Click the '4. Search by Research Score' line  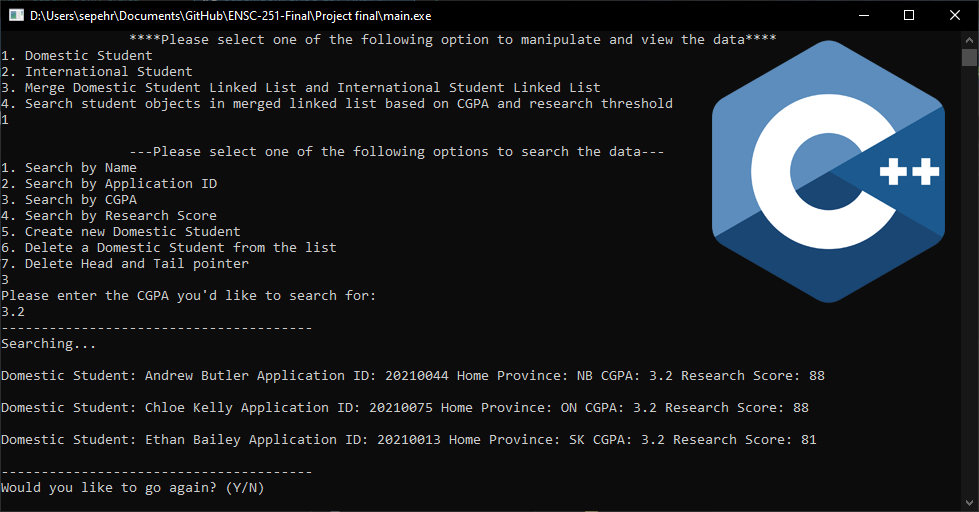click(x=109, y=216)
